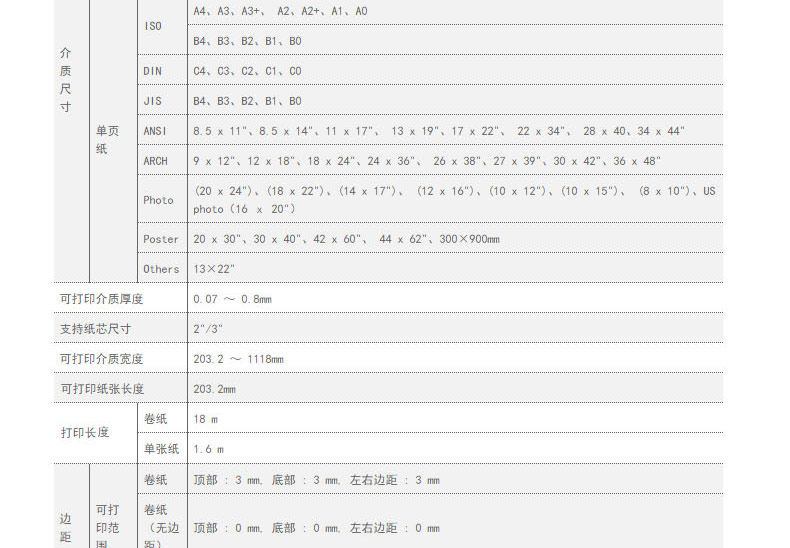Select the 单页纸 cell
The height and width of the screenshot is (548, 790).
click(106, 139)
